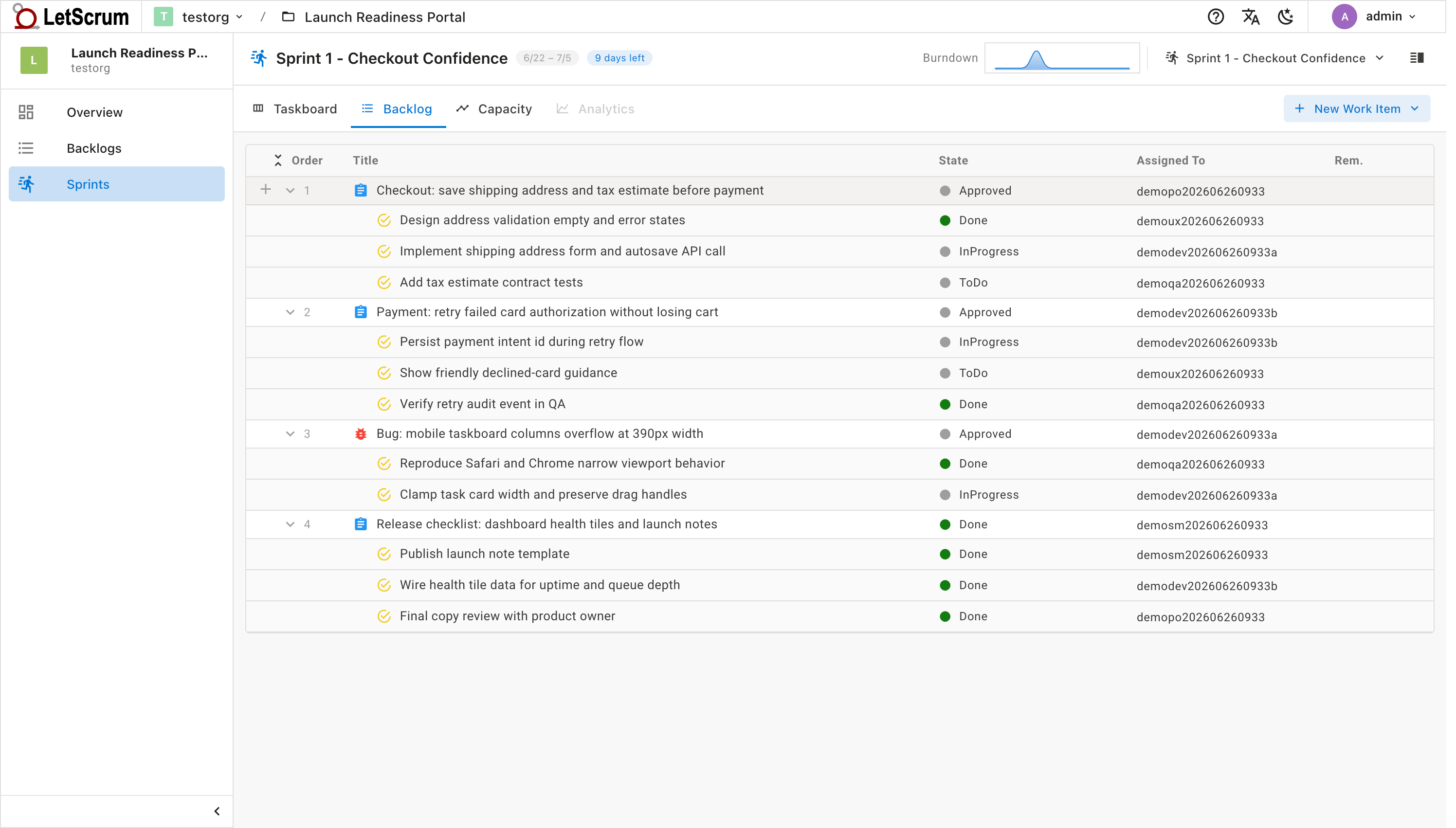Click assignee demosm202606260933 on Publish launch note

click(1202, 555)
